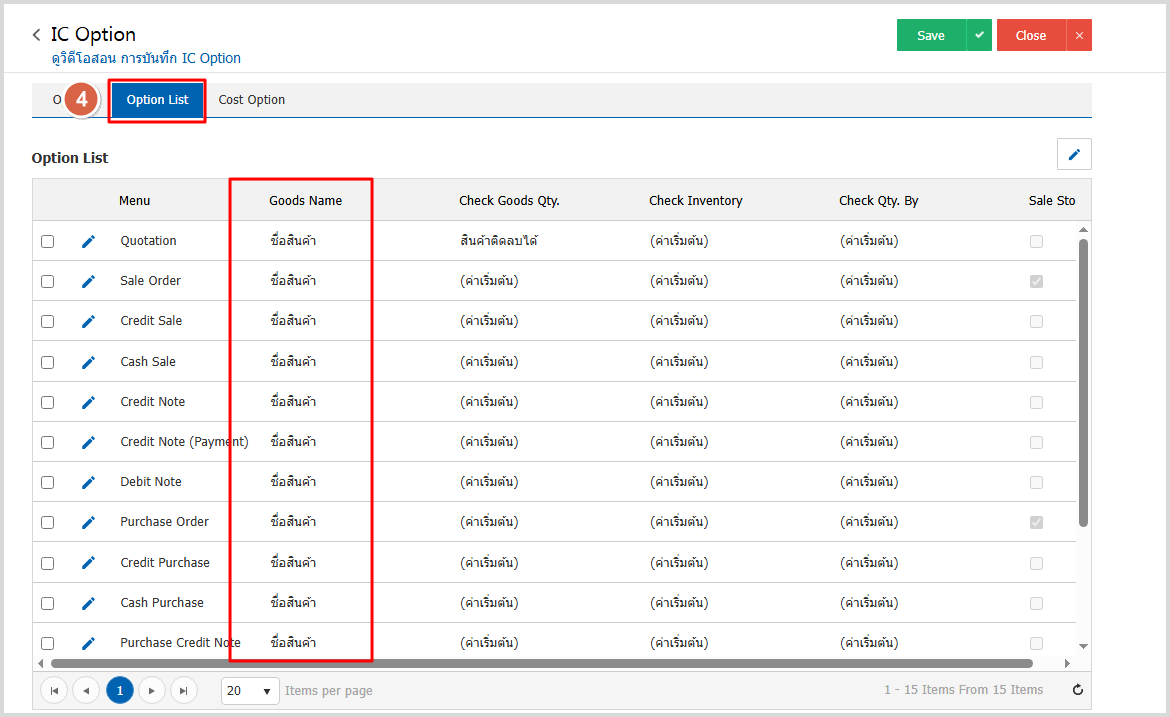This screenshot has width=1170, height=717.
Task: Click the pencil icon beside Purchase Order
Action: coord(88,522)
